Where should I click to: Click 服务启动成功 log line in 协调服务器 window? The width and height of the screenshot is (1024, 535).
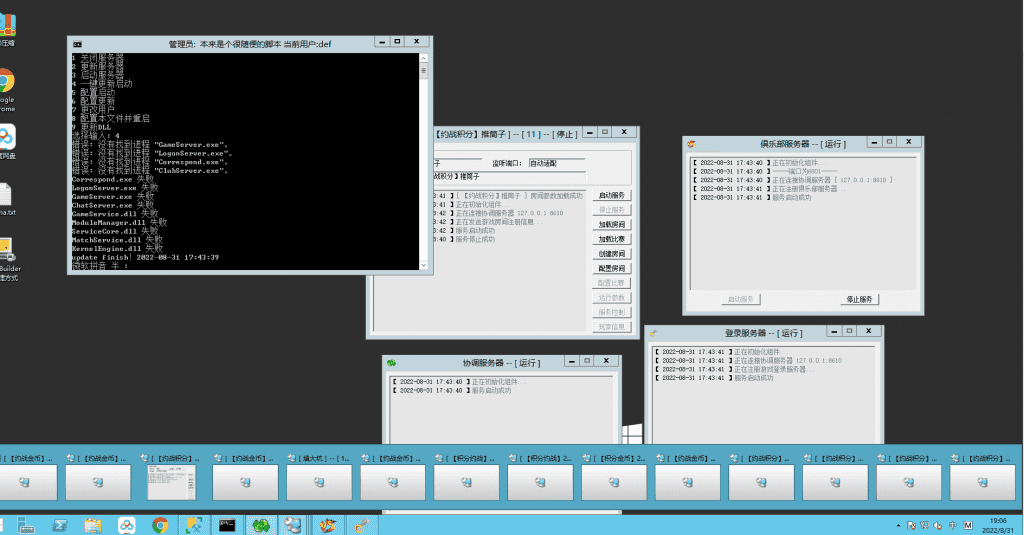452,391
